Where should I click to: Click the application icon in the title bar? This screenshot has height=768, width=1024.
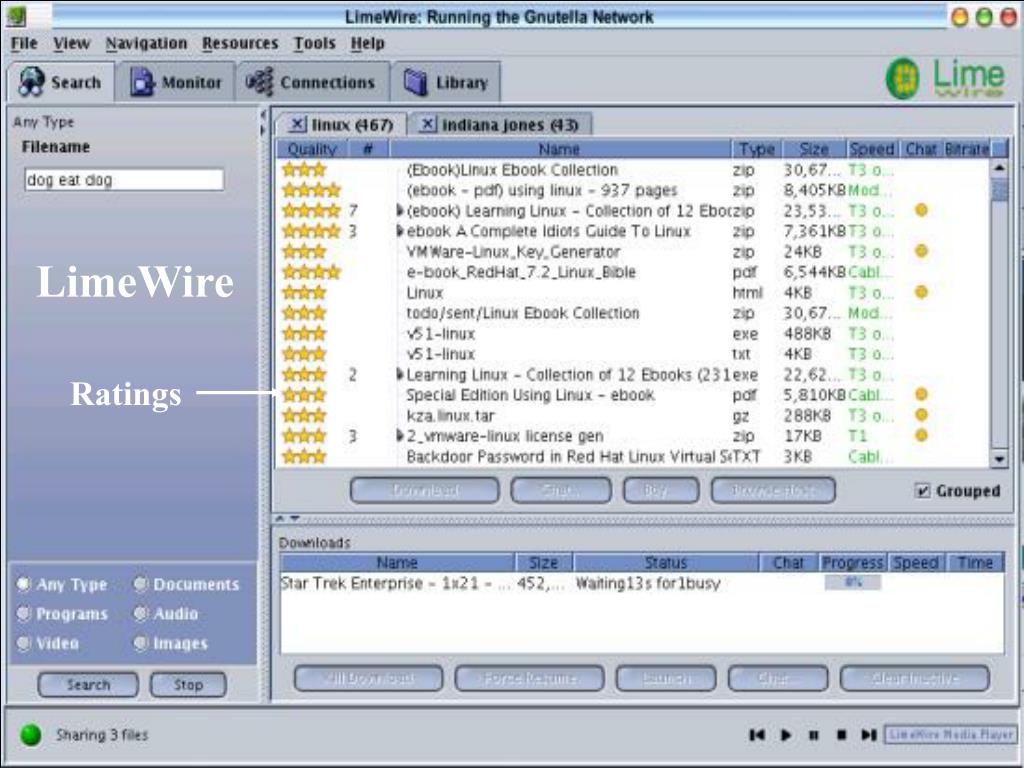[x=16, y=16]
